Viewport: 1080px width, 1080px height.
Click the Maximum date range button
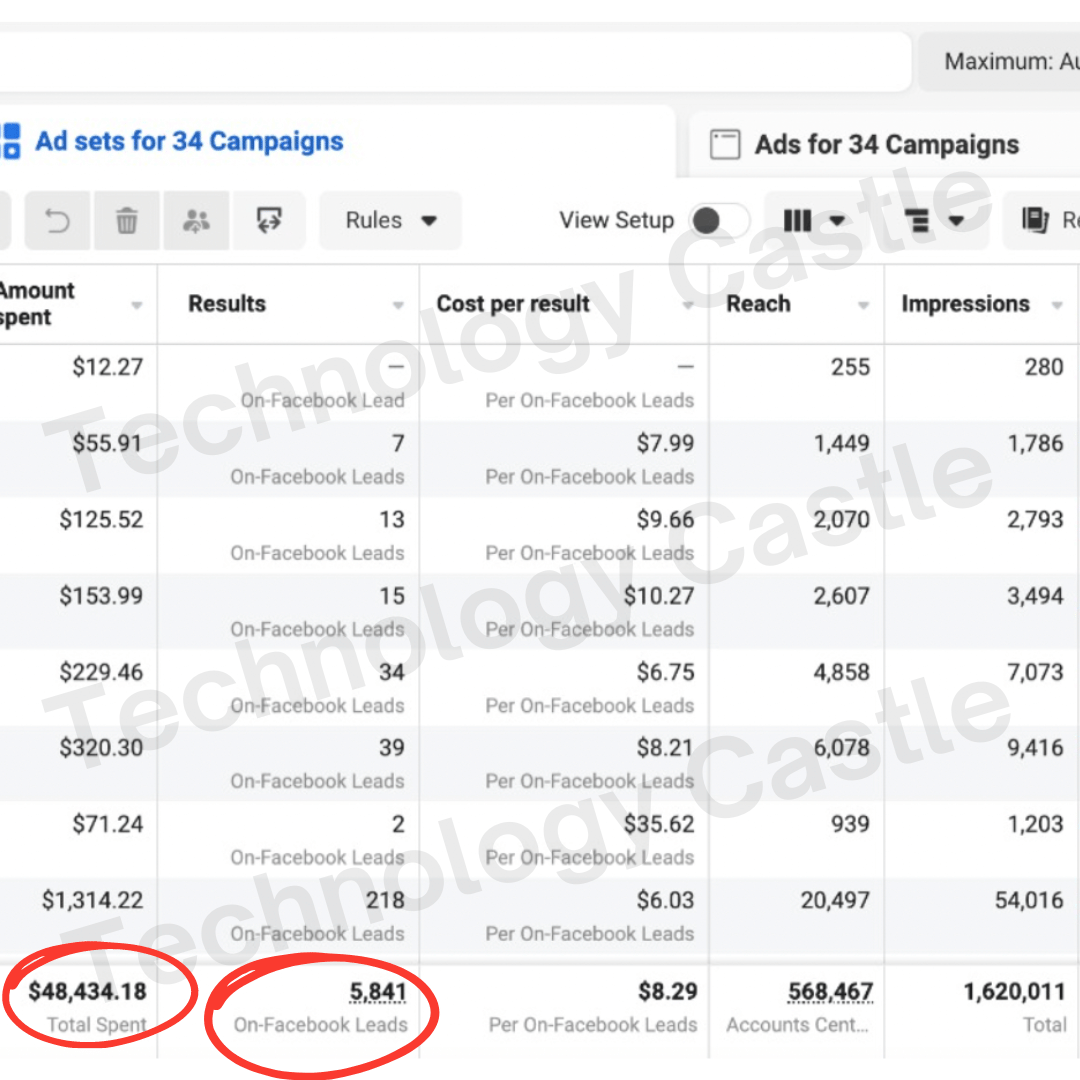coord(999,62)
